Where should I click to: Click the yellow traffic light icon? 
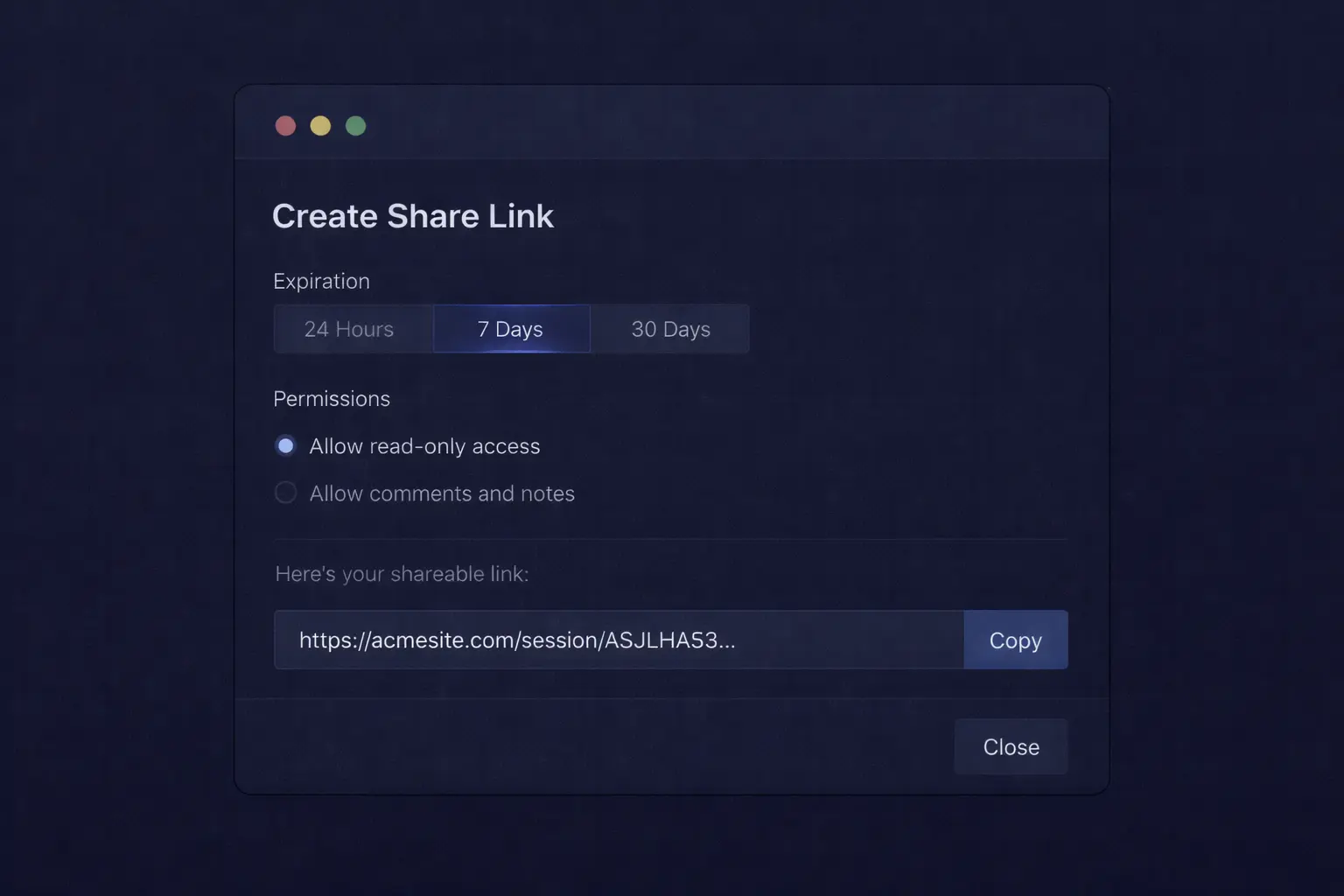(x=320, y=125)
